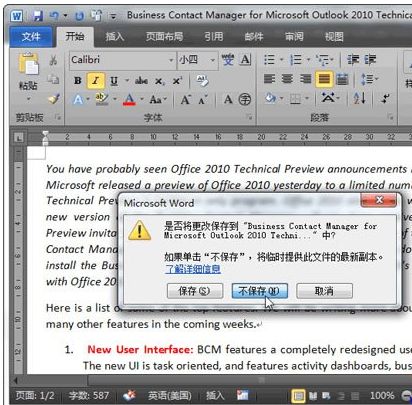
Task: Click the Multilevel list icon
Action: [322, 60]
